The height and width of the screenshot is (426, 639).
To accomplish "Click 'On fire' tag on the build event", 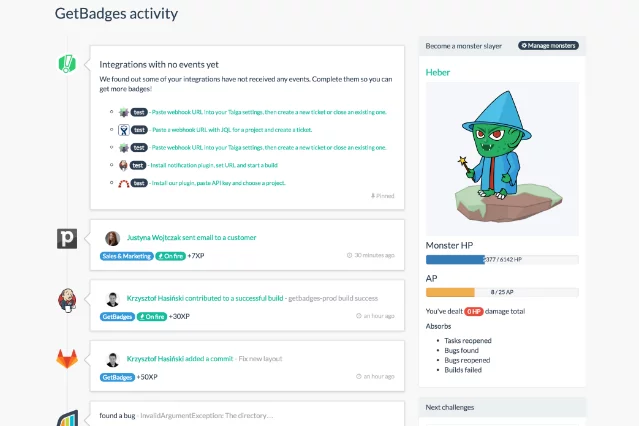I will point(152,317).
